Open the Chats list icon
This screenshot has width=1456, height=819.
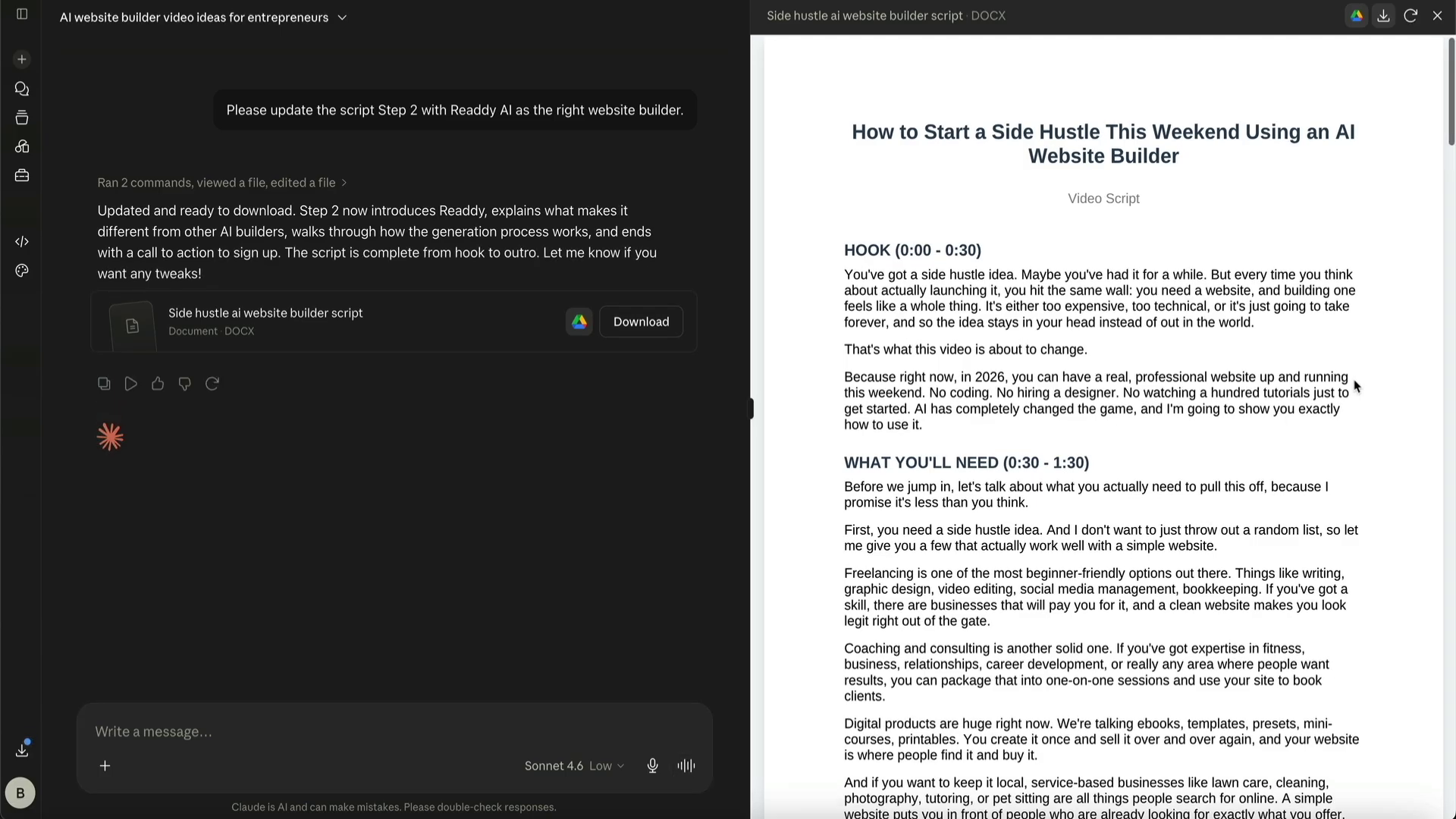pos(22,89)
